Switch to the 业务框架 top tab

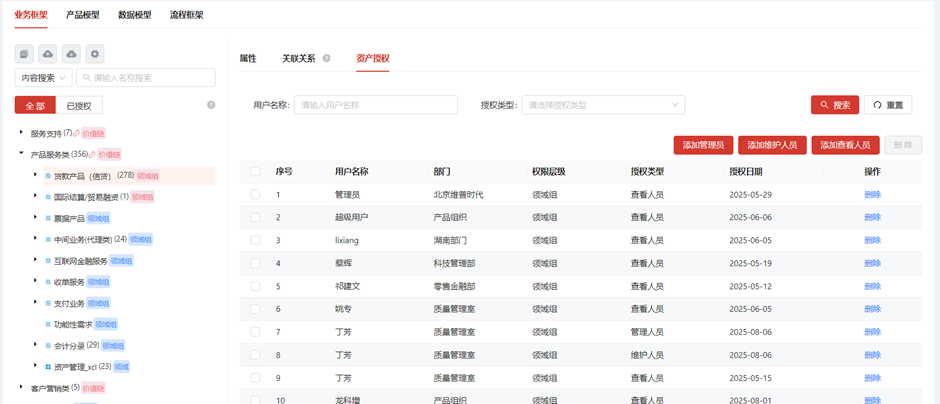coord(31,15)
